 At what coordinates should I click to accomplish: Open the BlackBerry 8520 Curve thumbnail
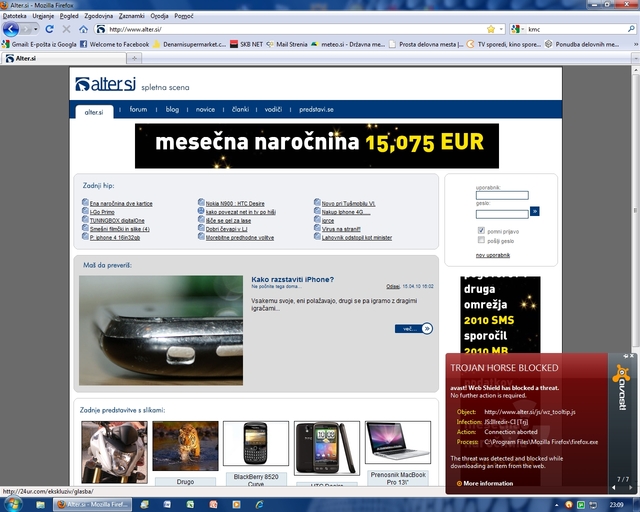[256, 443]
